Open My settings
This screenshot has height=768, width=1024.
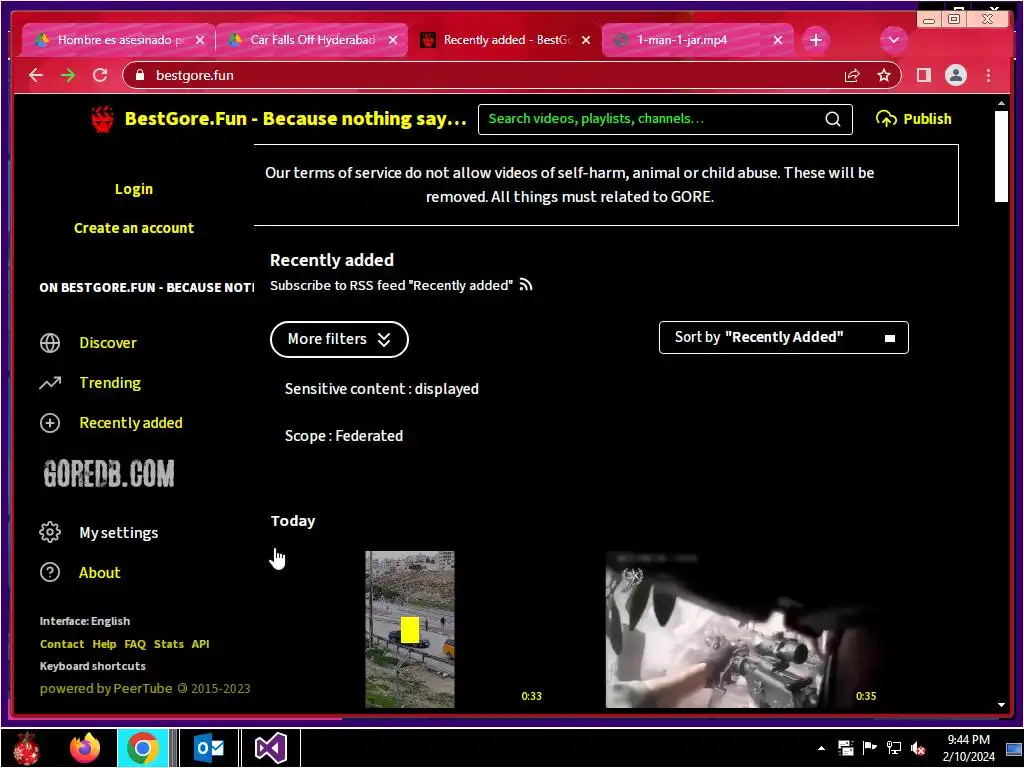118,533
